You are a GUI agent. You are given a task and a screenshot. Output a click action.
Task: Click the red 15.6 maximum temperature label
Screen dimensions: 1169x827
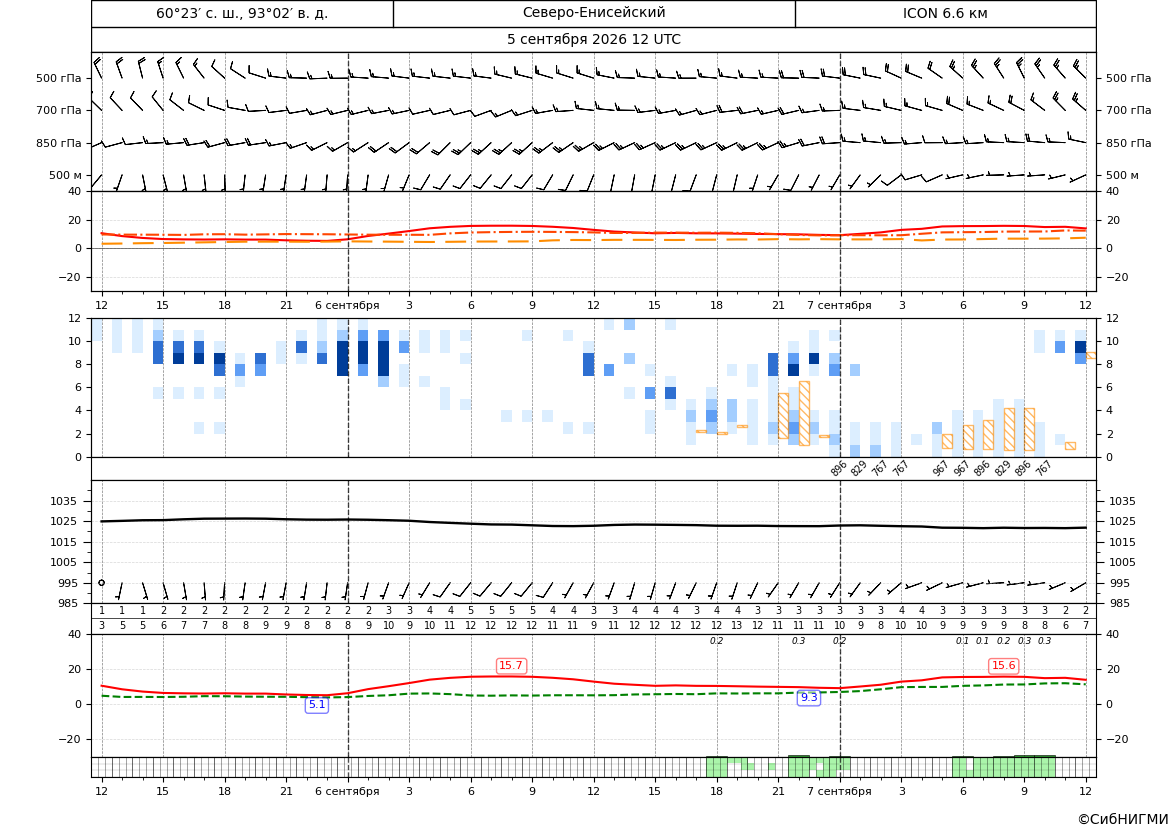pyautogui.click(x=1003, y=665)
